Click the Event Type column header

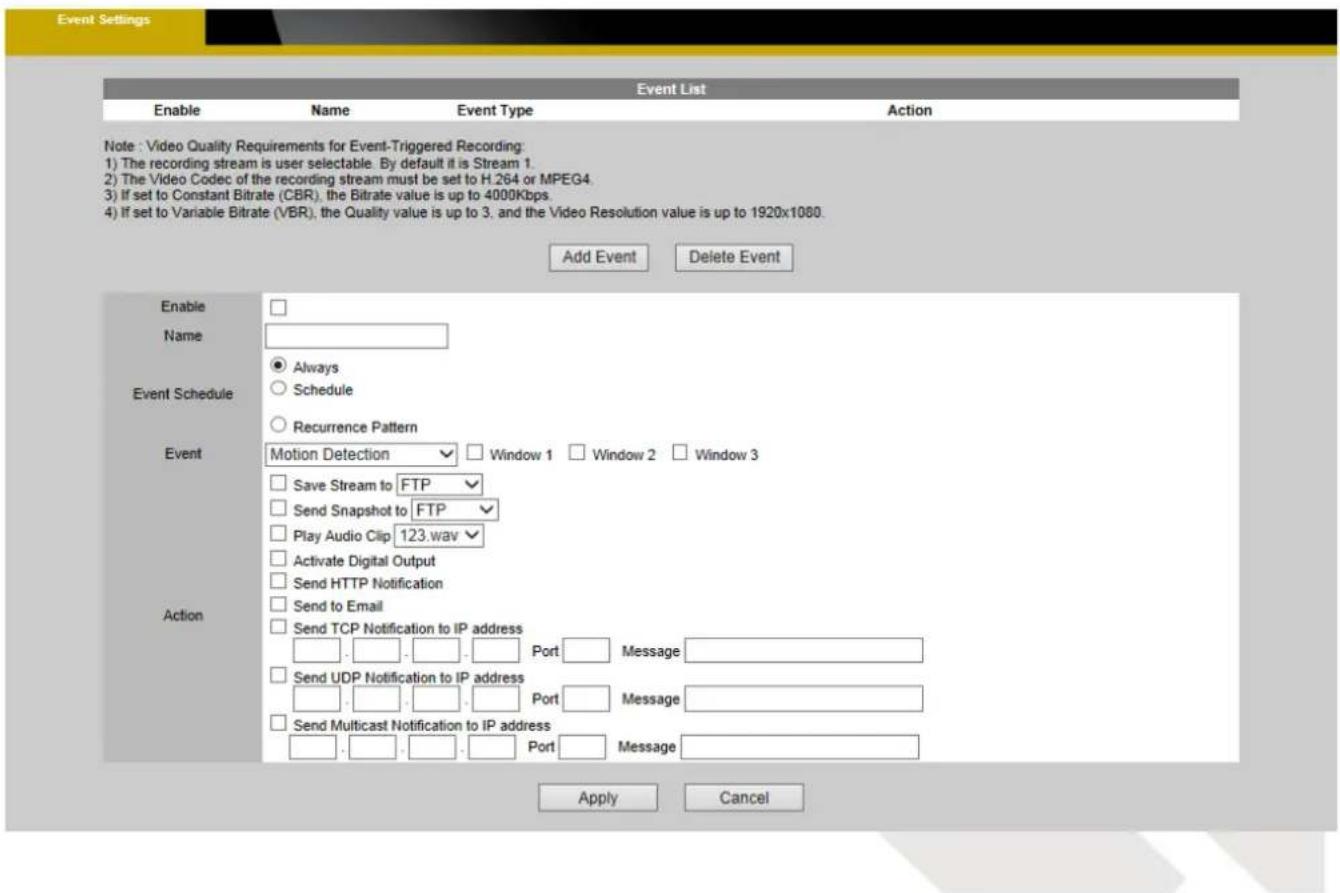click(x=494, y=111)
